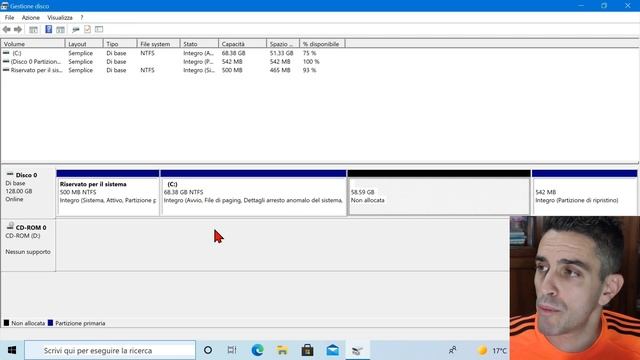Sort by the Capacità column header

(x=242, y=44)
